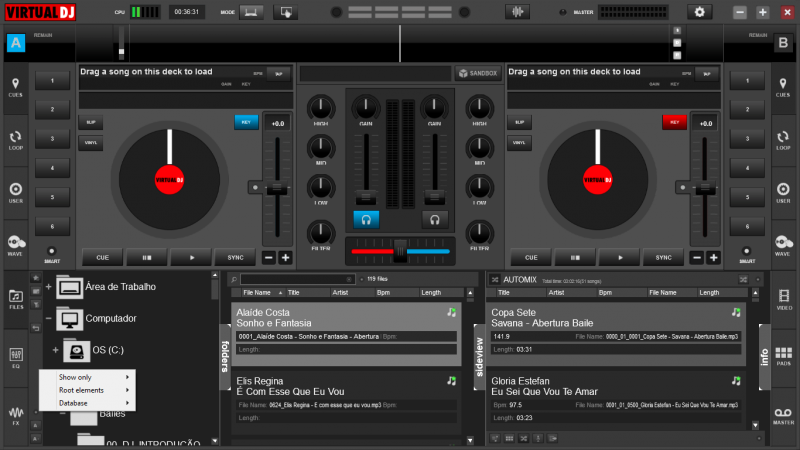This screenshot has height=450, width=800.
Task: Click the top waveform display icon
Action: point(517,12)
